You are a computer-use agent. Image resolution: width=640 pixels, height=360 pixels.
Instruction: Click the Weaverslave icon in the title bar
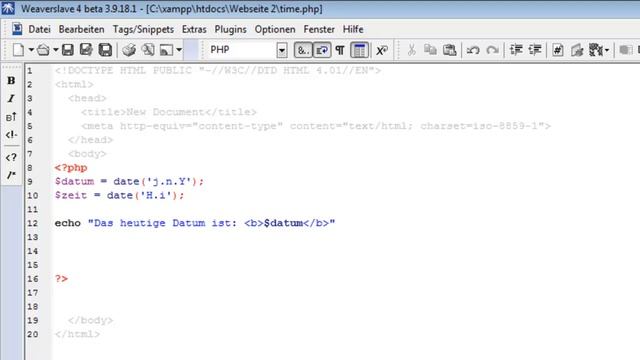click(8, 8)
